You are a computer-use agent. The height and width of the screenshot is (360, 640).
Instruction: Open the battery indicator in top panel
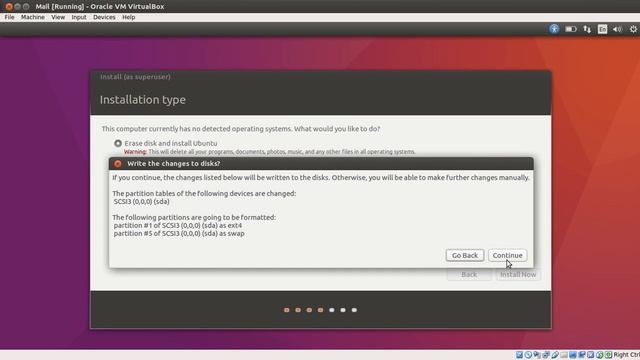tap(571, 29)
